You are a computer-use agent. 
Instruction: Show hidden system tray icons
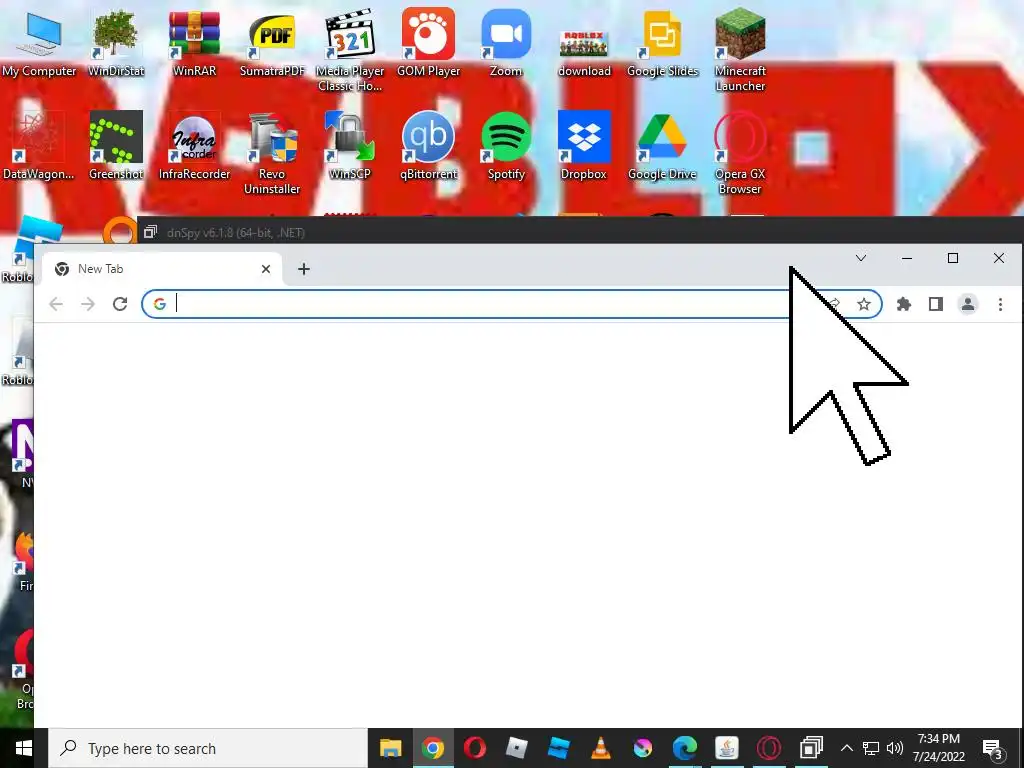[846, 748]
